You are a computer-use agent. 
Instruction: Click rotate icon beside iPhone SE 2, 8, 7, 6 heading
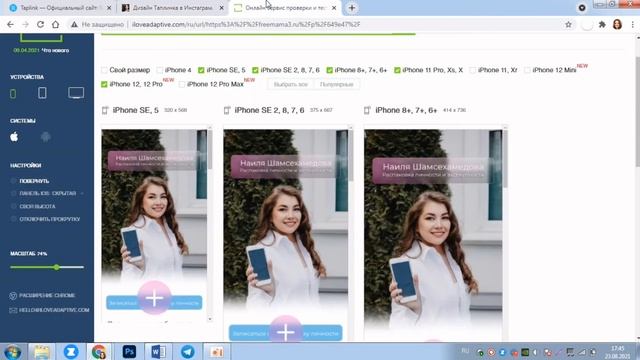click(x=227, y=110)
